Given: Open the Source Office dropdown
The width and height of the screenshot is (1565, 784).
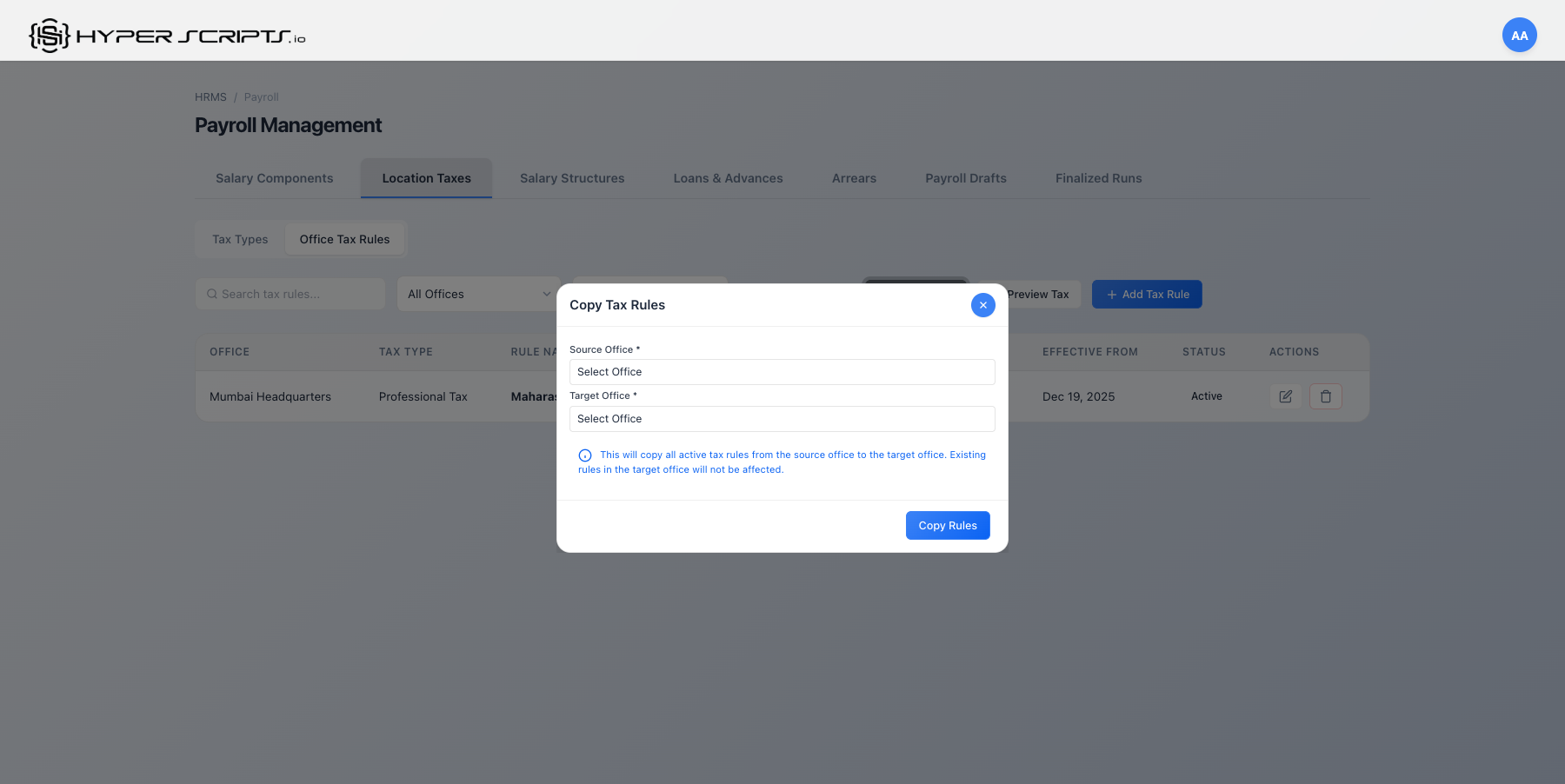Looking at the screenshot, I should (x=781, y=371).
